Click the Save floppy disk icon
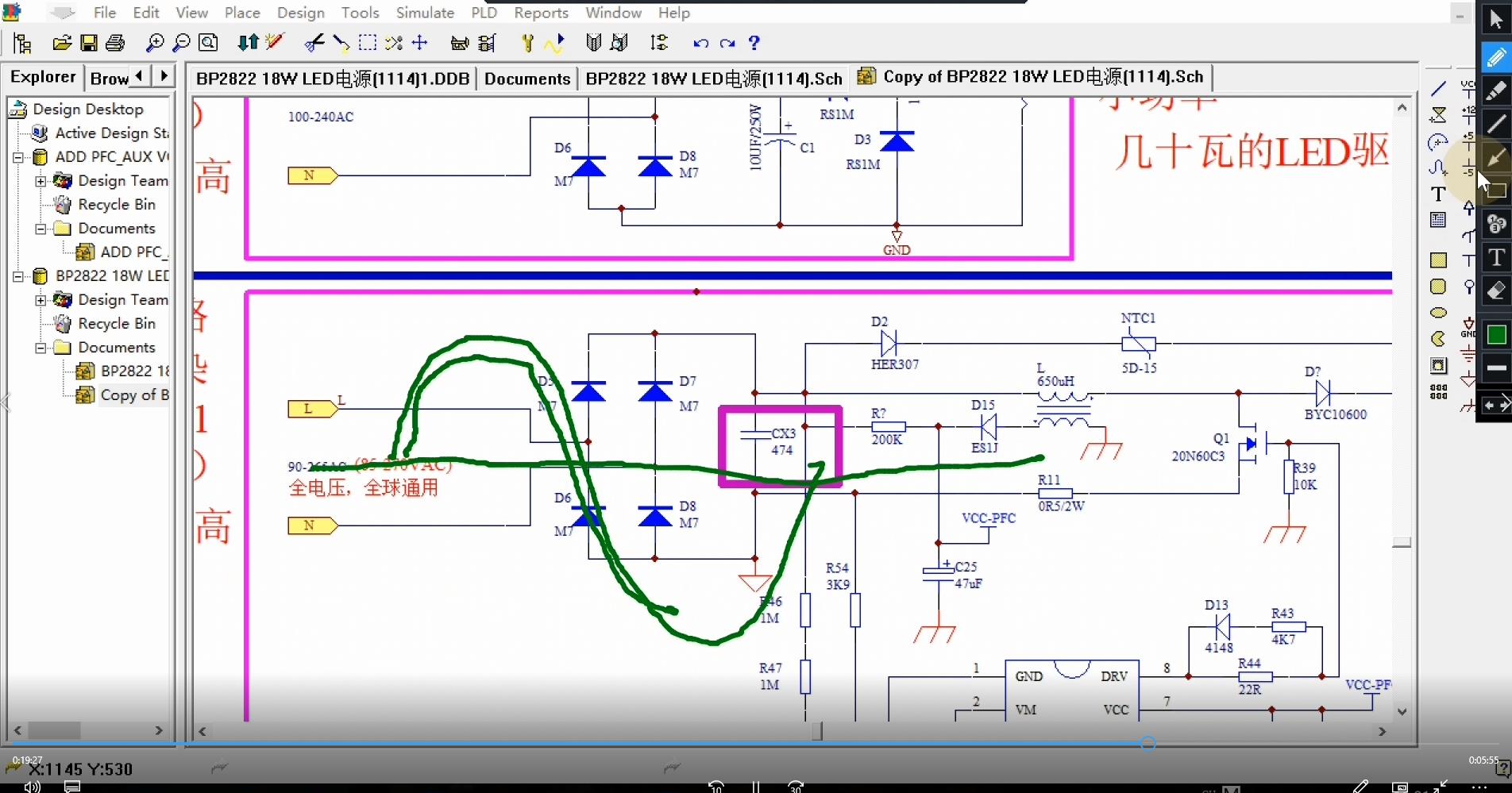This screenshot has height=793, width=1512. point(89,43)
